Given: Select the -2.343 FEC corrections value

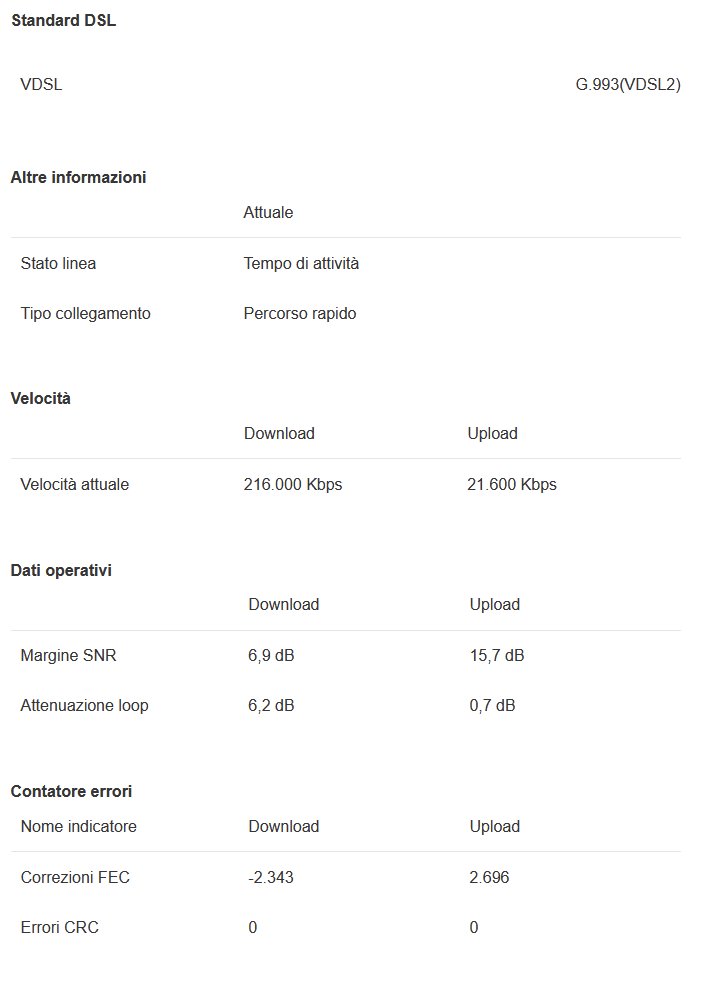Looking at the screenshot, I should click(270, 877).
